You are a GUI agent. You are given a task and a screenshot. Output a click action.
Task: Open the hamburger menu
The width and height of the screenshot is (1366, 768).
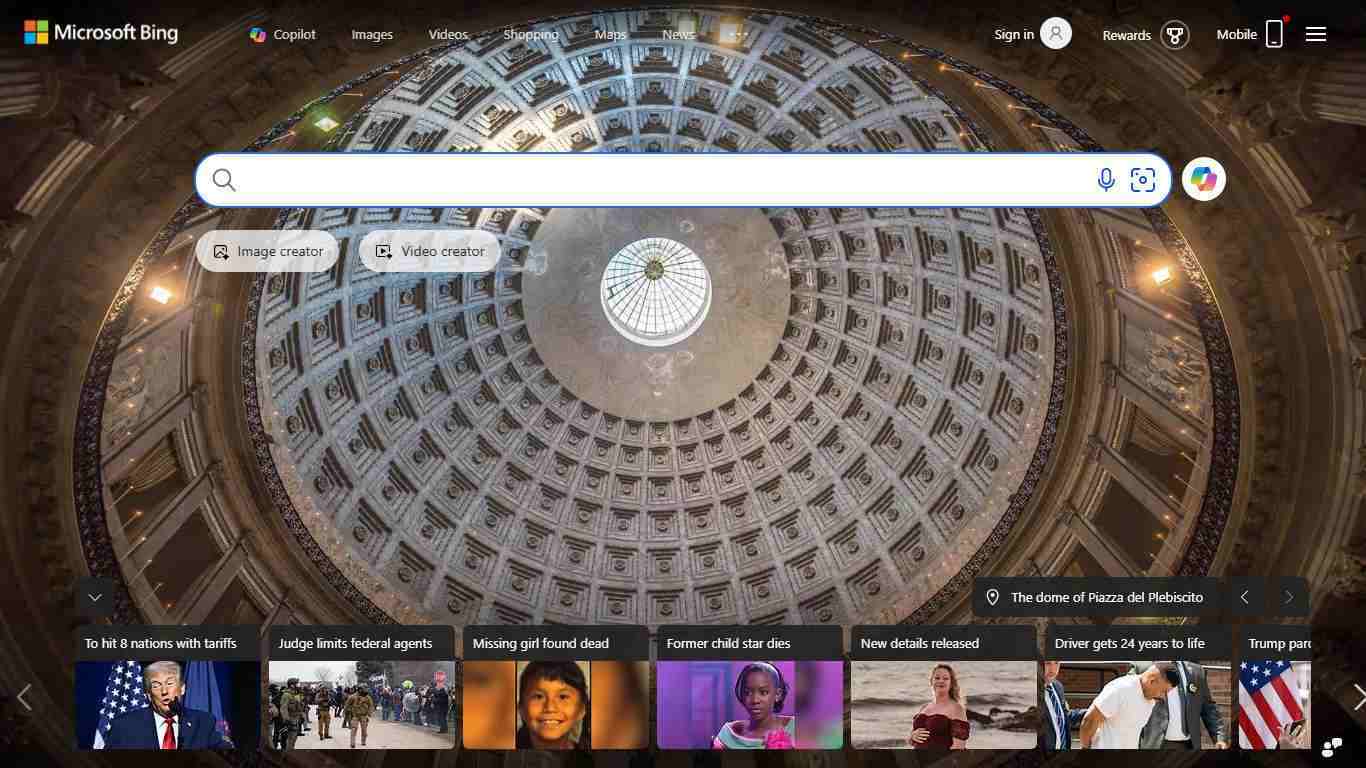pyautogui.click(x=1315, y=33)
